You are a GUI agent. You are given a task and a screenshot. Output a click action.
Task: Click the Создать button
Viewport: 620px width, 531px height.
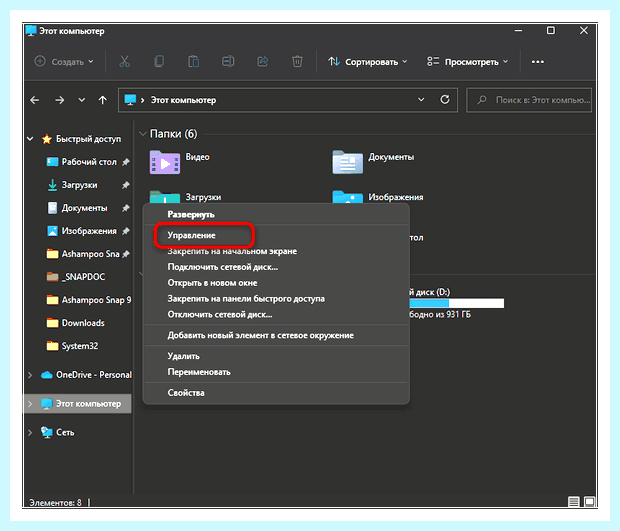pyautogui.click(x=64, y=62)
